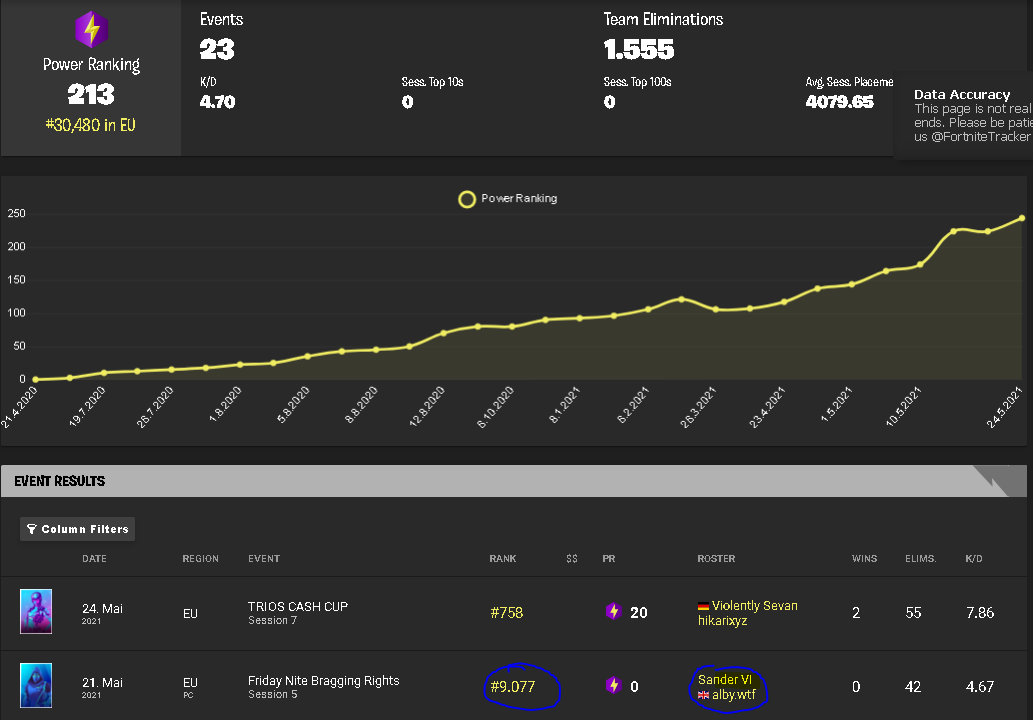Viewport: 1033px width, 720px height.
Task: Click the K/D value 7.86 in TRIOS CASH CUP row
Action: (x=980, y=613)
